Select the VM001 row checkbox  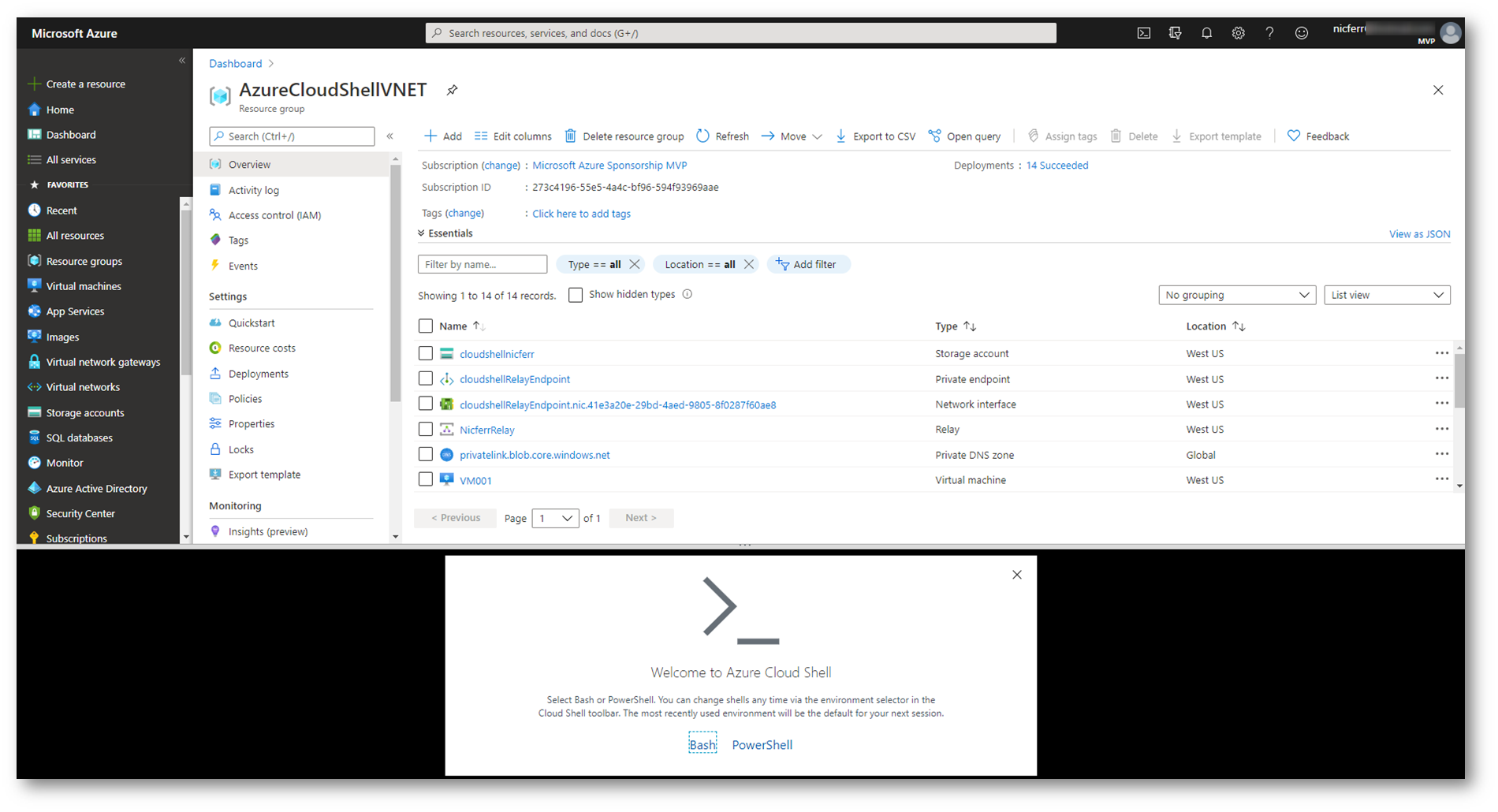click(426, 480)
